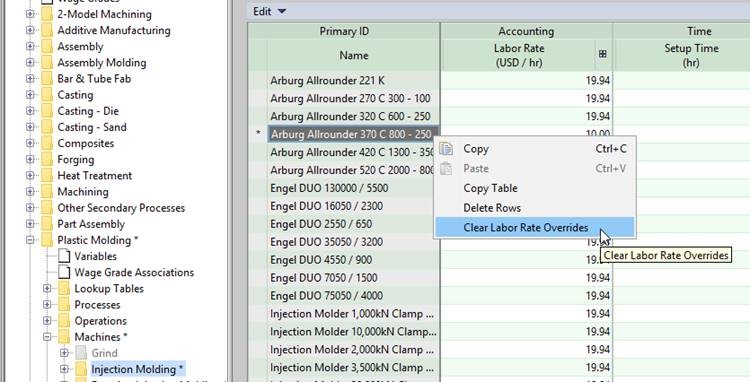Click the Wage Grade Associations document icon
750x382 pixels.
(64, 273)
